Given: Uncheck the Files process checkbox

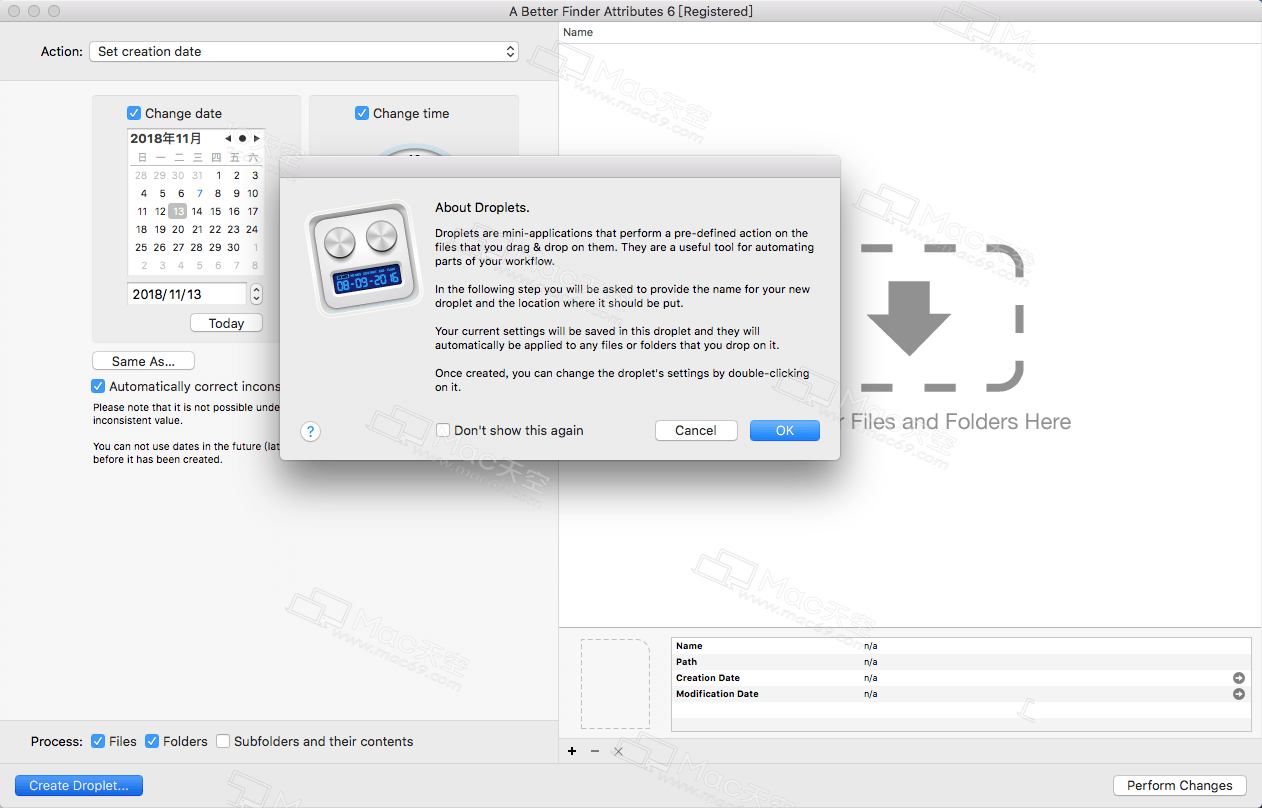Looking at the screenshot, I should [98, 741].
